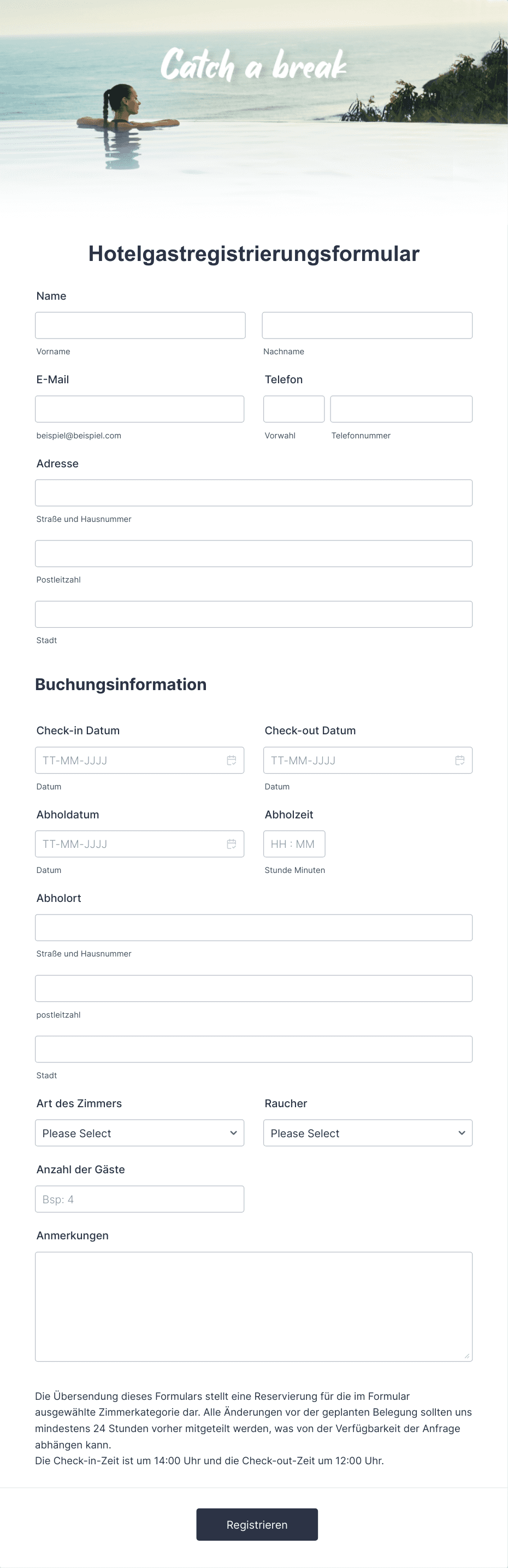Screen dimensions: 508x1568
Task: Click the Abholzeit HH:MM time field
Action: pos(294,844)
